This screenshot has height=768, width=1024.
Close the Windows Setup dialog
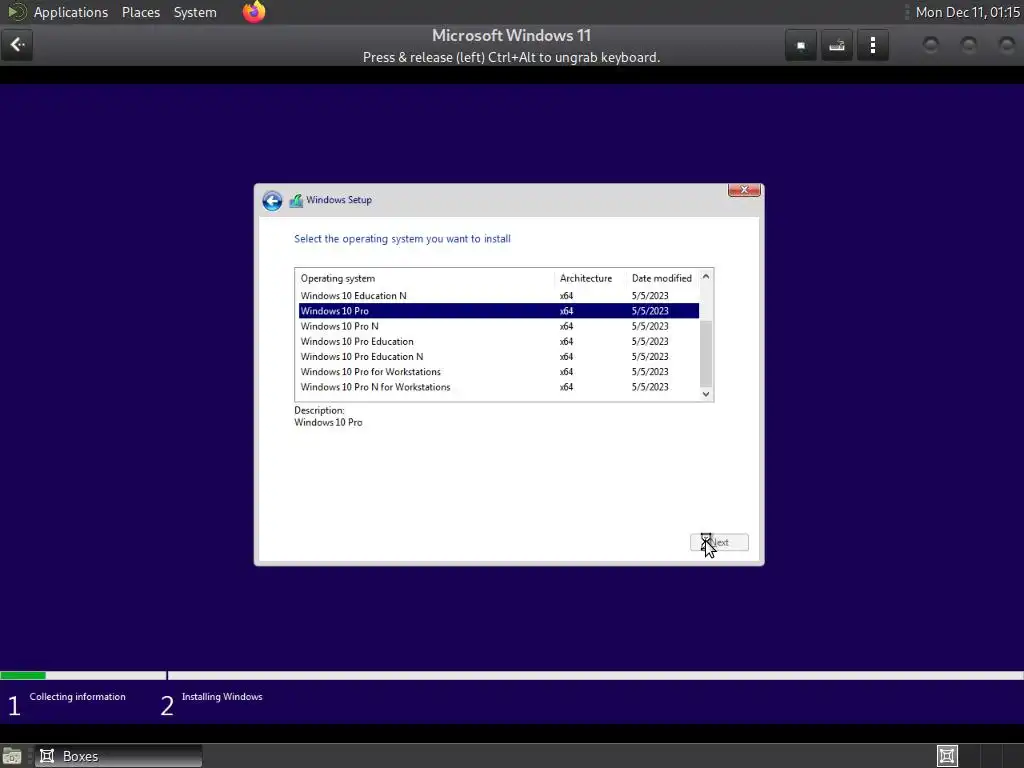click(744, 190)
